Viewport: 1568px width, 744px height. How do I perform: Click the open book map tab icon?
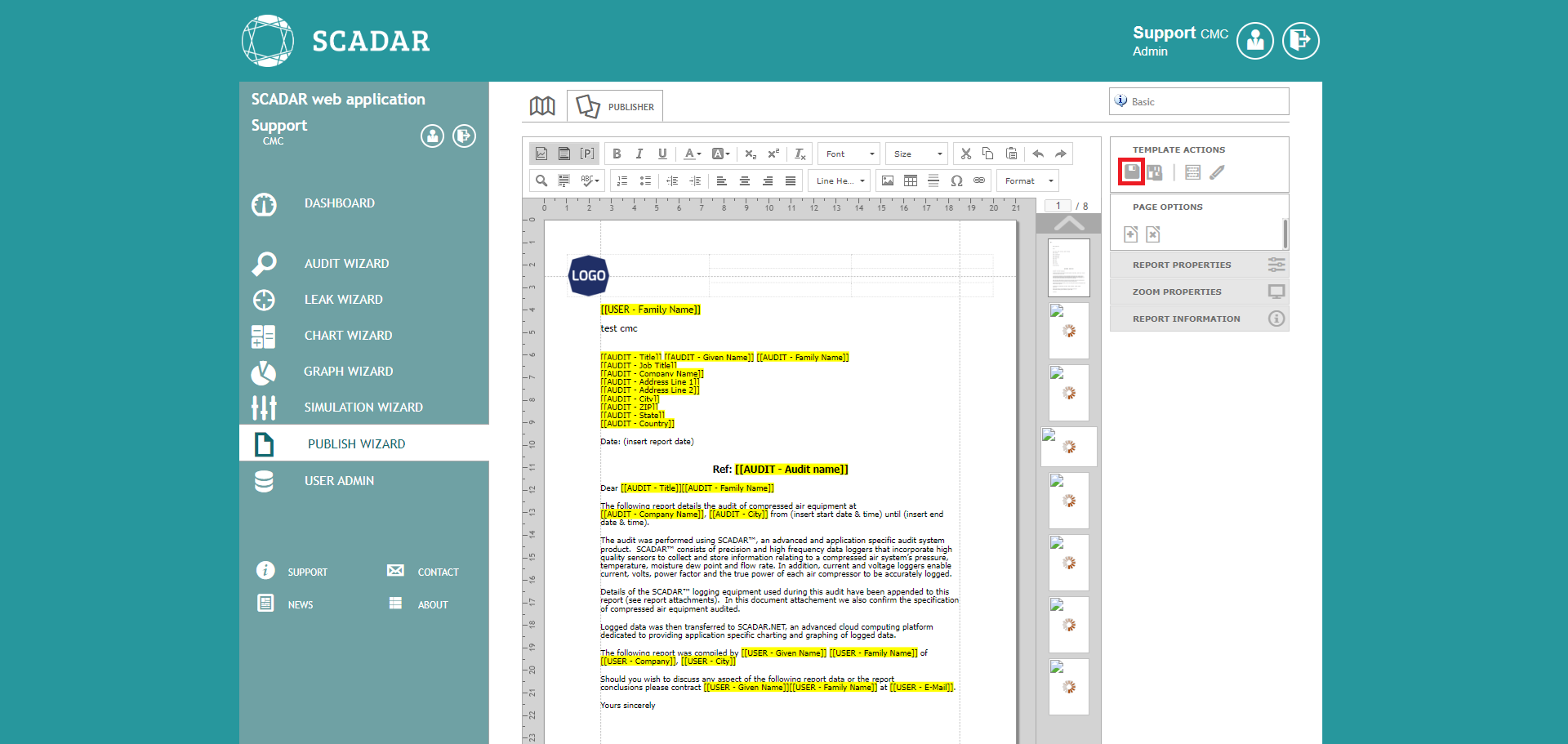pyautogui.click(x=542, y=106)
